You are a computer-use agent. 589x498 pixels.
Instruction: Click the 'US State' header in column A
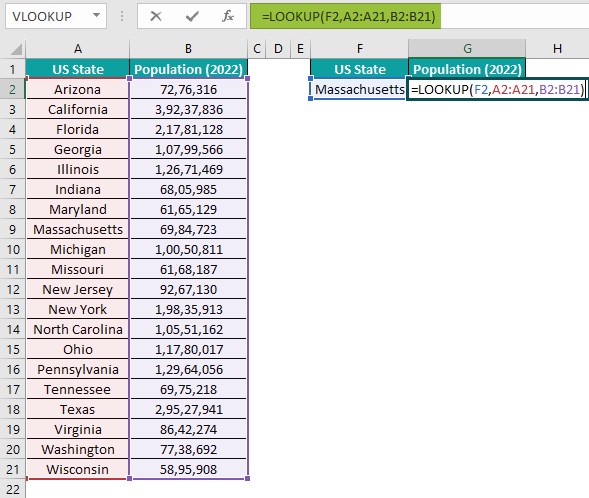click(78, 69)
